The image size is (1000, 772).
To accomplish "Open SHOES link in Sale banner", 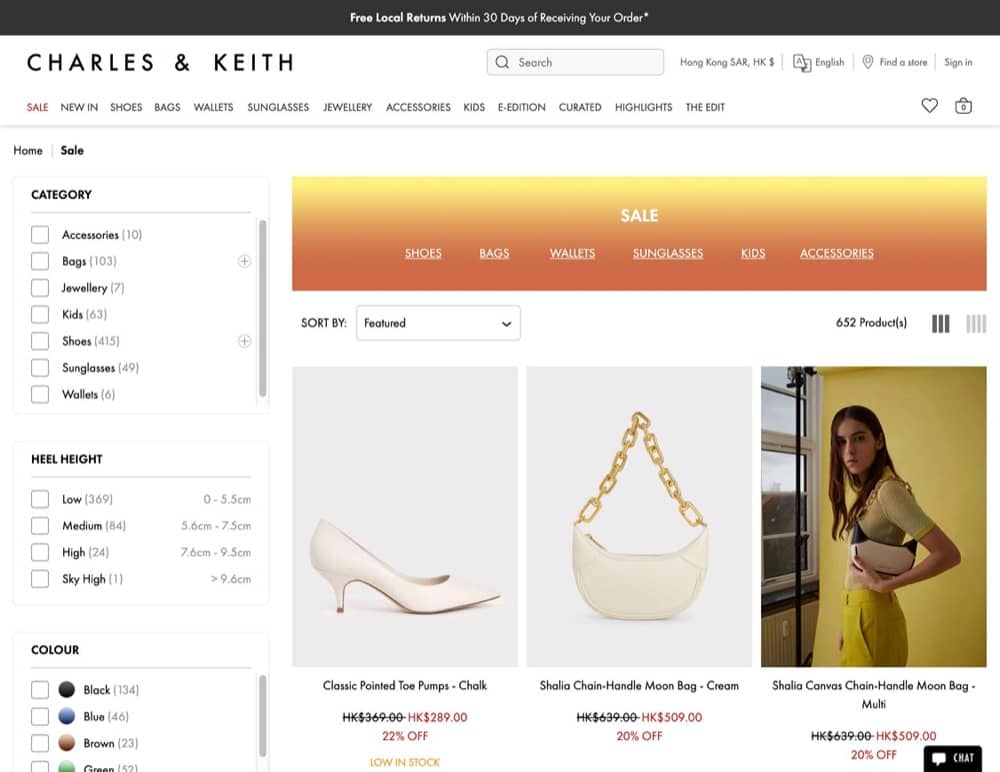I will click(x=423, y=253).
